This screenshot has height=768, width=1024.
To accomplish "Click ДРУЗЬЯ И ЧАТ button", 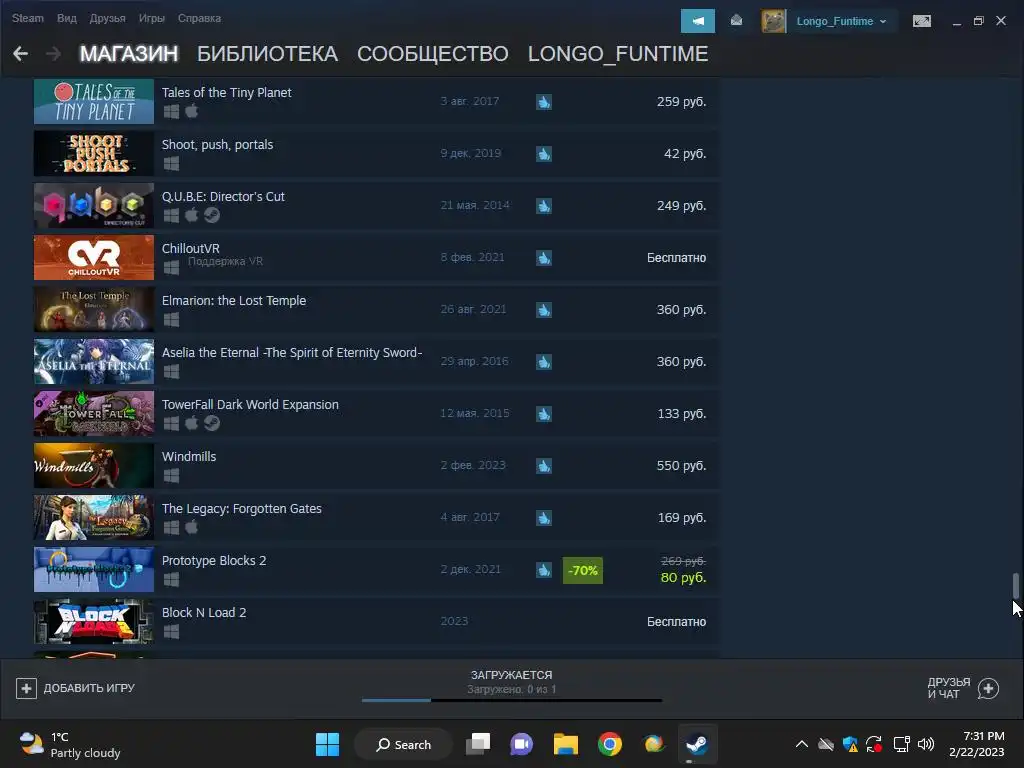I will click(963, 688).
